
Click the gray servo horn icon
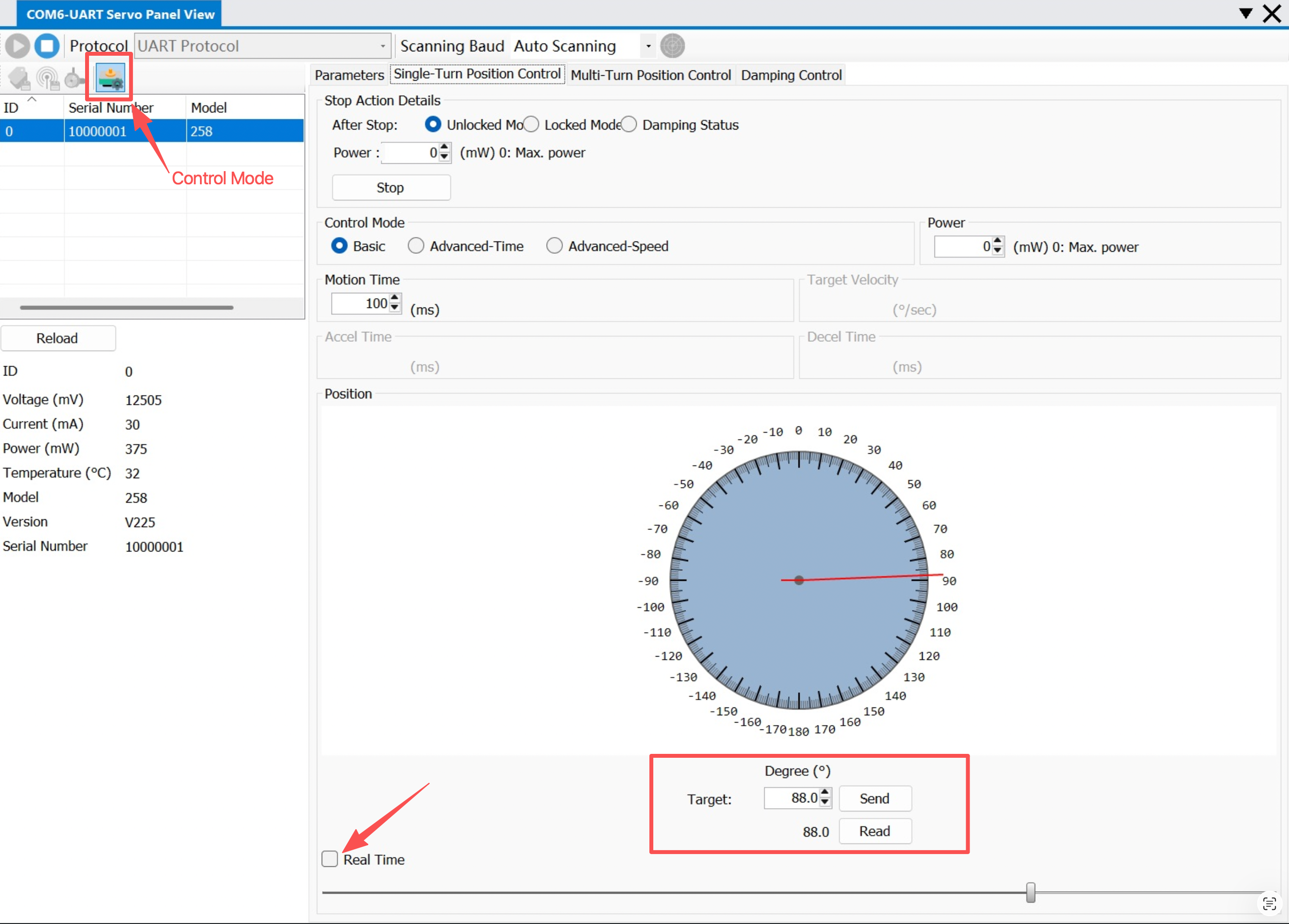(74, 78)
